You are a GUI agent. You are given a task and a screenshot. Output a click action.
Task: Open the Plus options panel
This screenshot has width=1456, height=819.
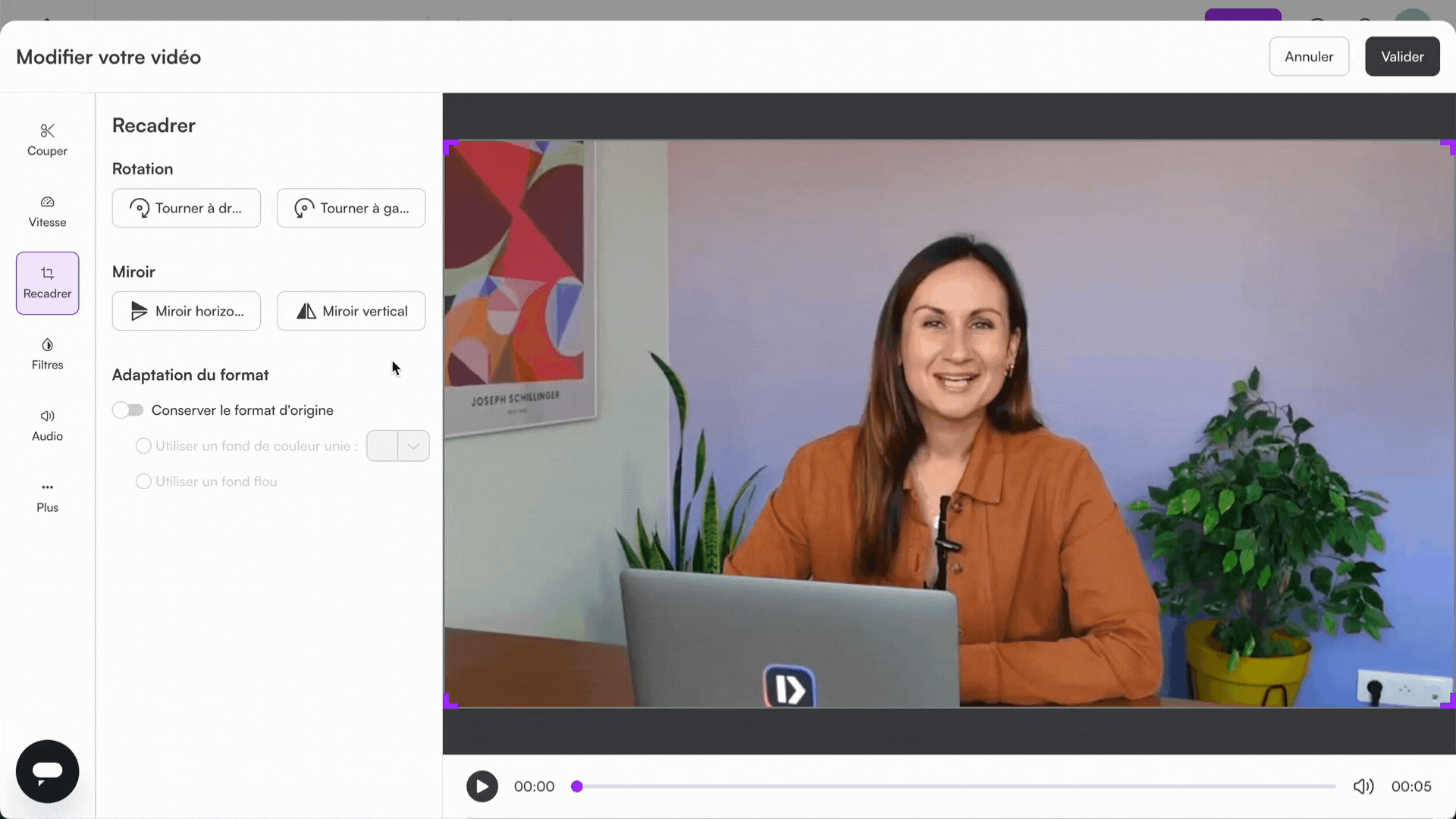(46, 496)
